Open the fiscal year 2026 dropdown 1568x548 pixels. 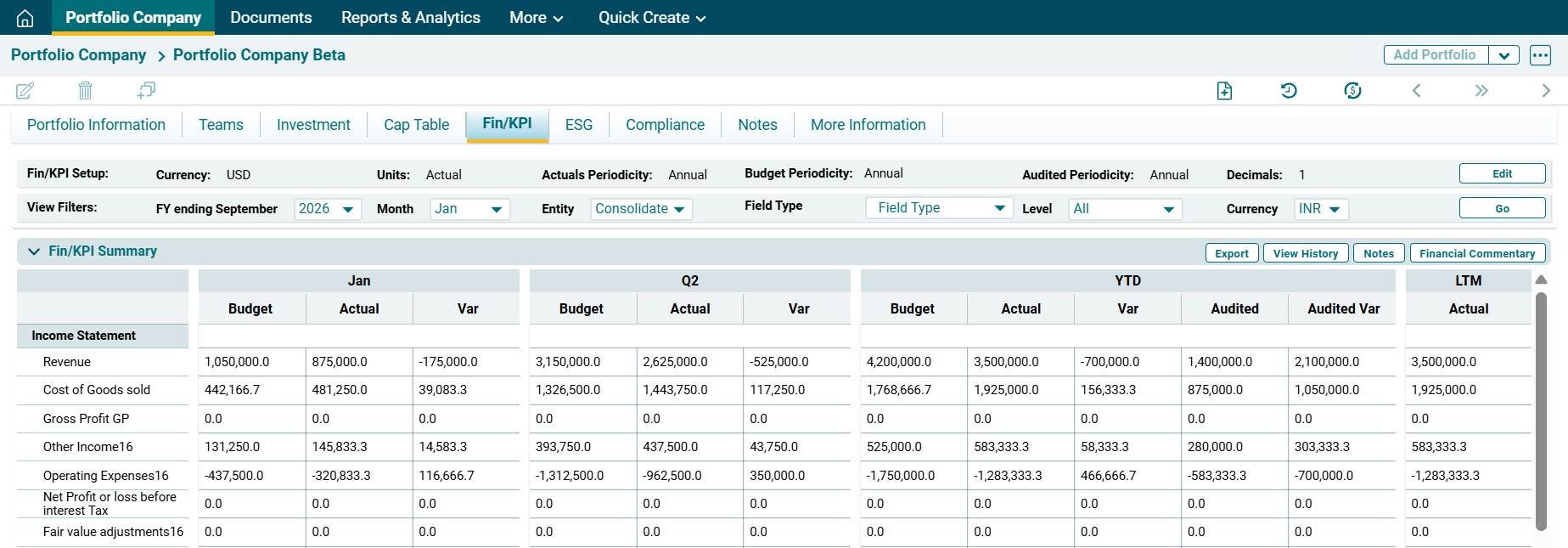pos(328,209)
